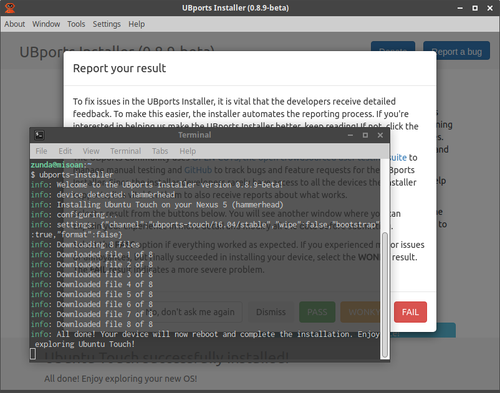Open the Window menu in UBports Installer
500x393 pixels.
coord(46,24)
